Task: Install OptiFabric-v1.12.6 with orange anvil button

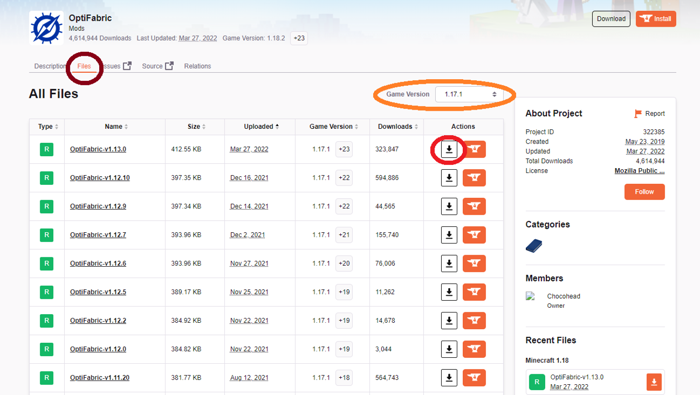Action: click(x=474, y=263)
